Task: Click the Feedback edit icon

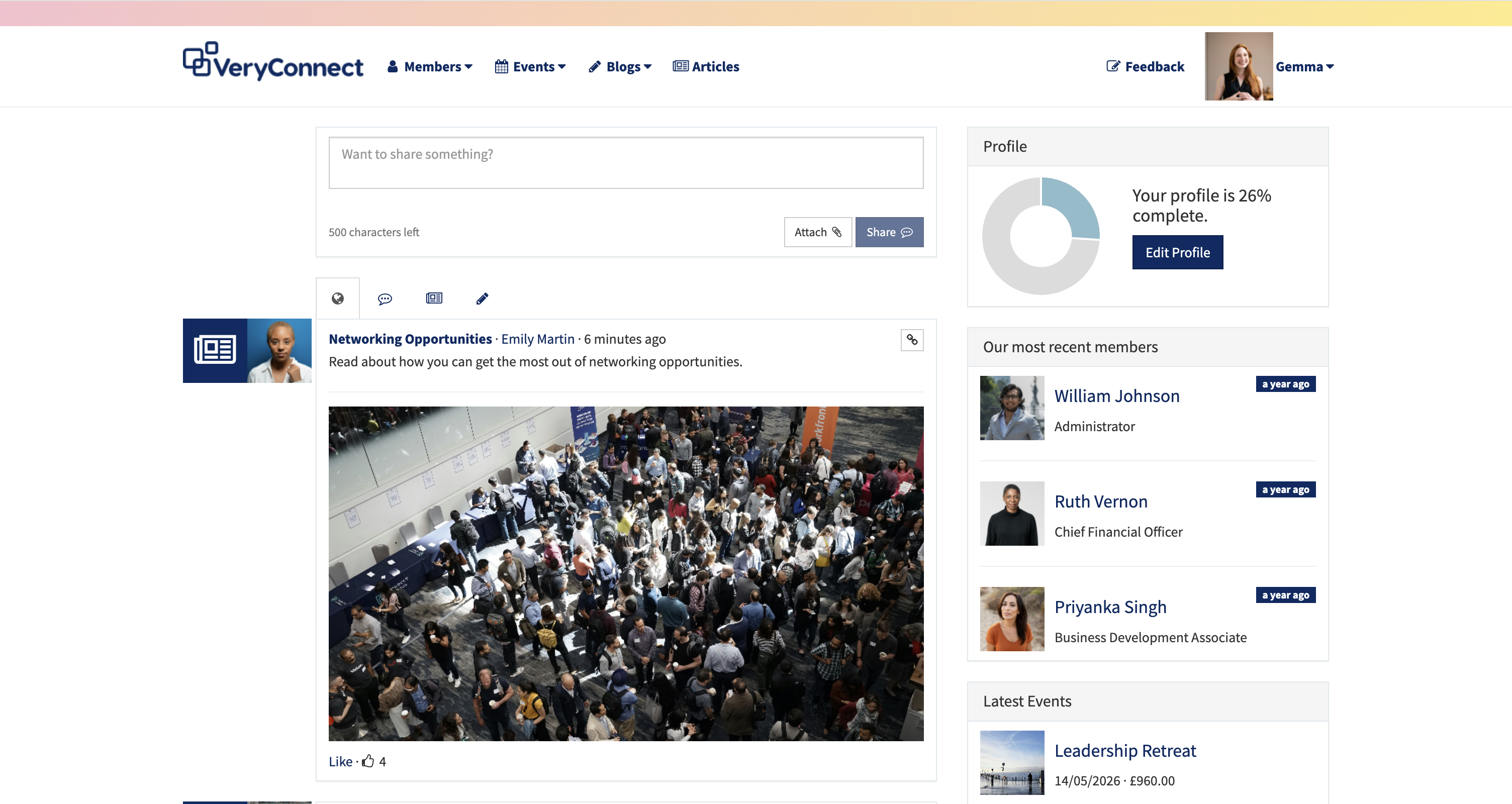Action: (1113, 66)
